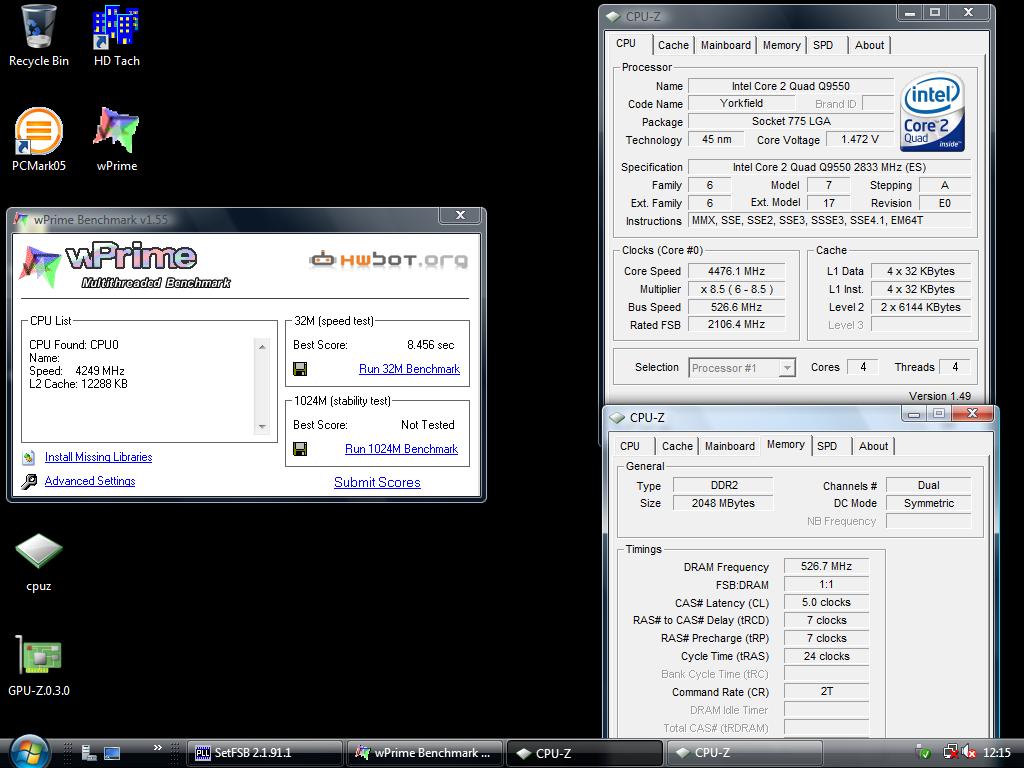The width and height of the screenshot is (1024, 768).
Task: Click the Intel Core 2 Quad logo
Action: (x=932, y=112)
